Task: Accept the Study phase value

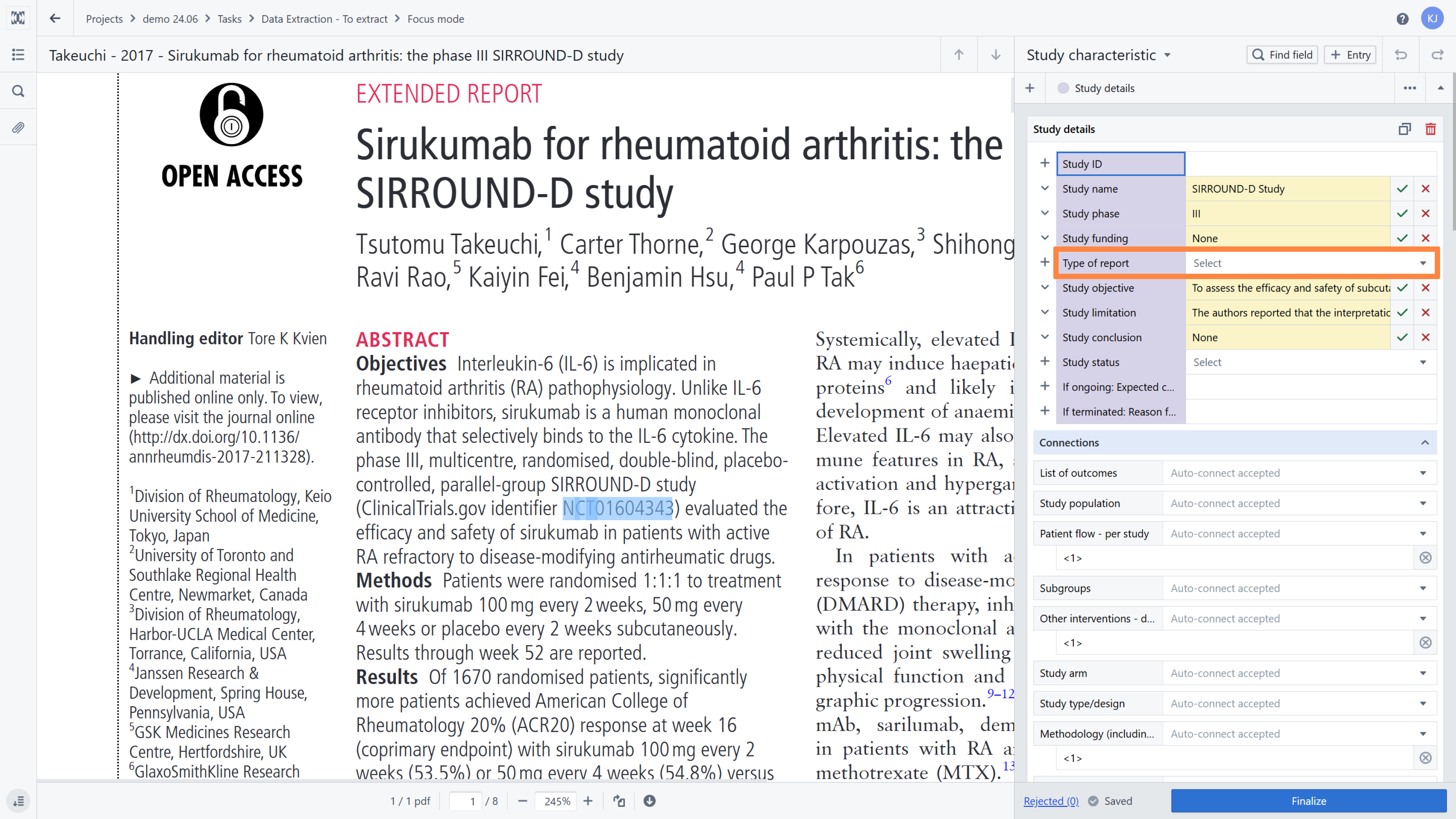Action: point(1402,213)
